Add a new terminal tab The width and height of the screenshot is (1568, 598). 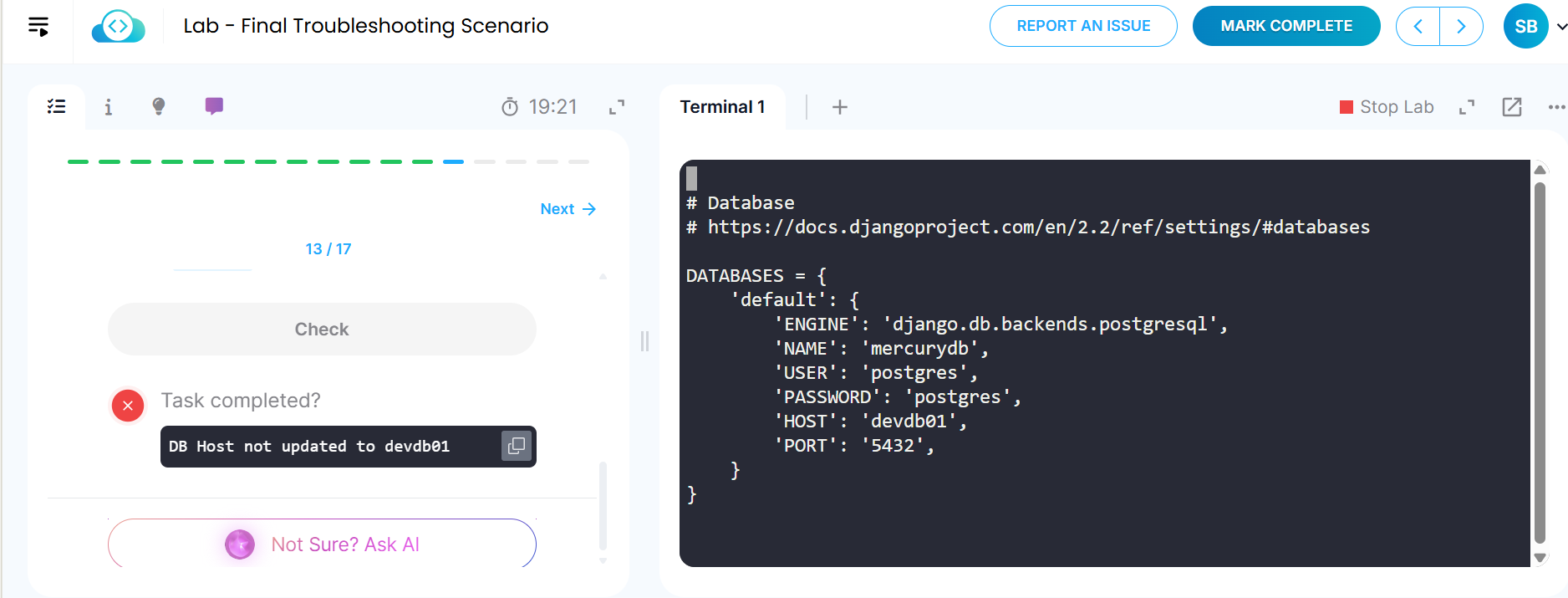click(x=840, y=107)
